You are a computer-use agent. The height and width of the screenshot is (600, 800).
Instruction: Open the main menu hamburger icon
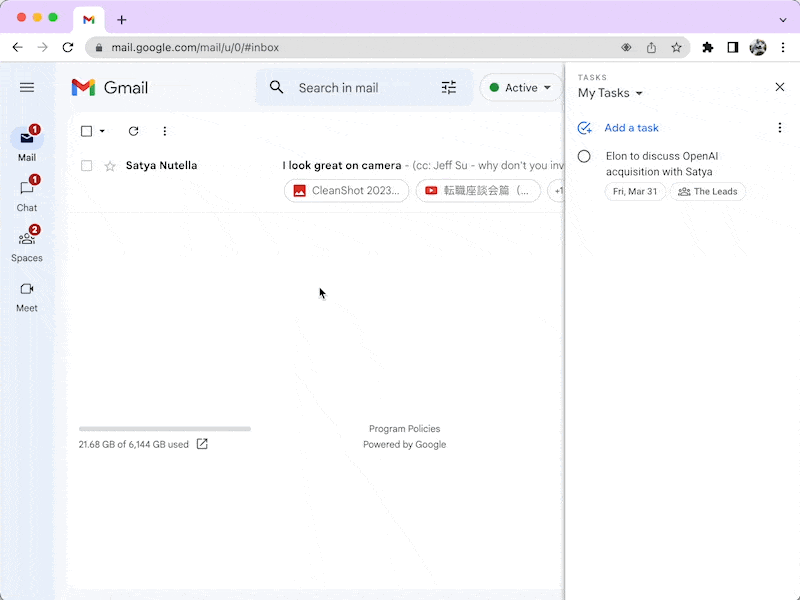(x=27, y=88)
